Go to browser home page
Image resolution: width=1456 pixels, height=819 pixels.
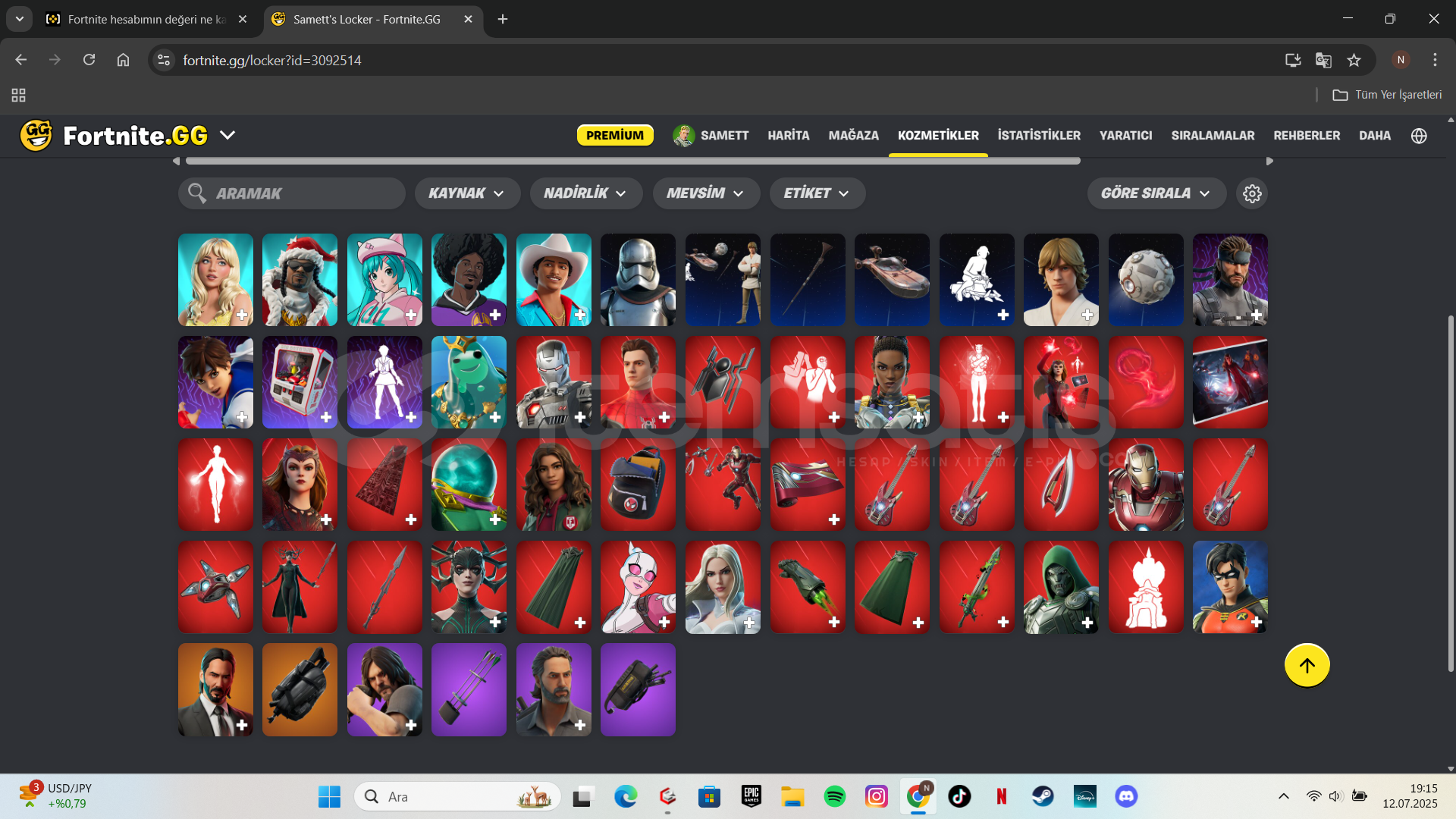123,60
